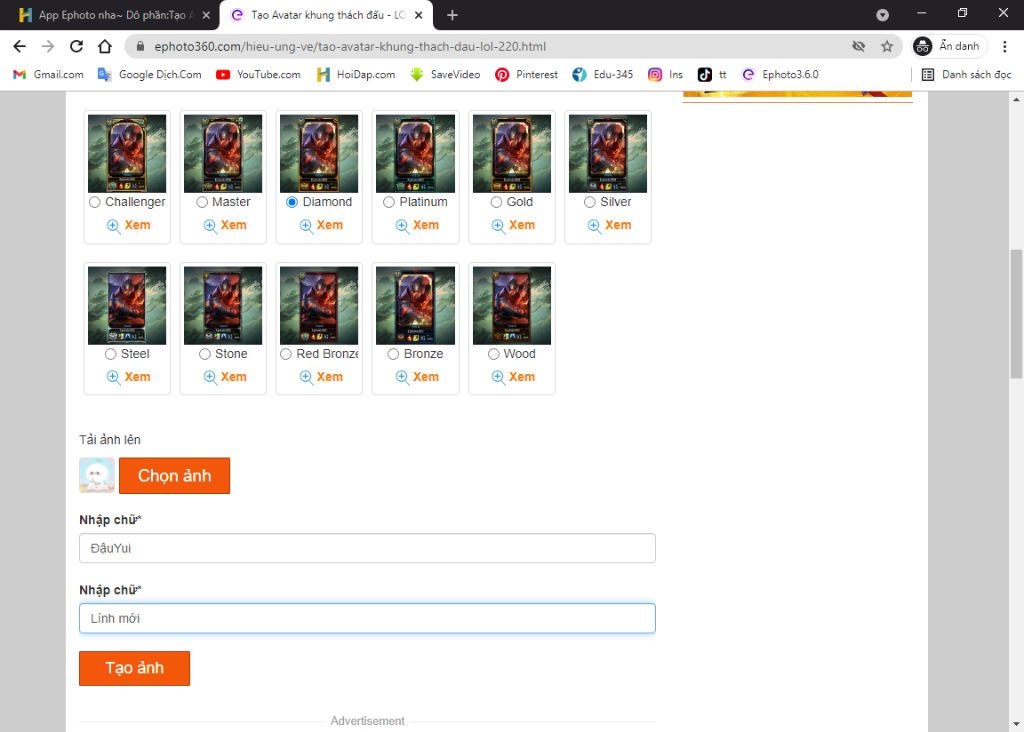
Task: Click the page vertical scrollbar thumb
Action: tap(1016, 313)
